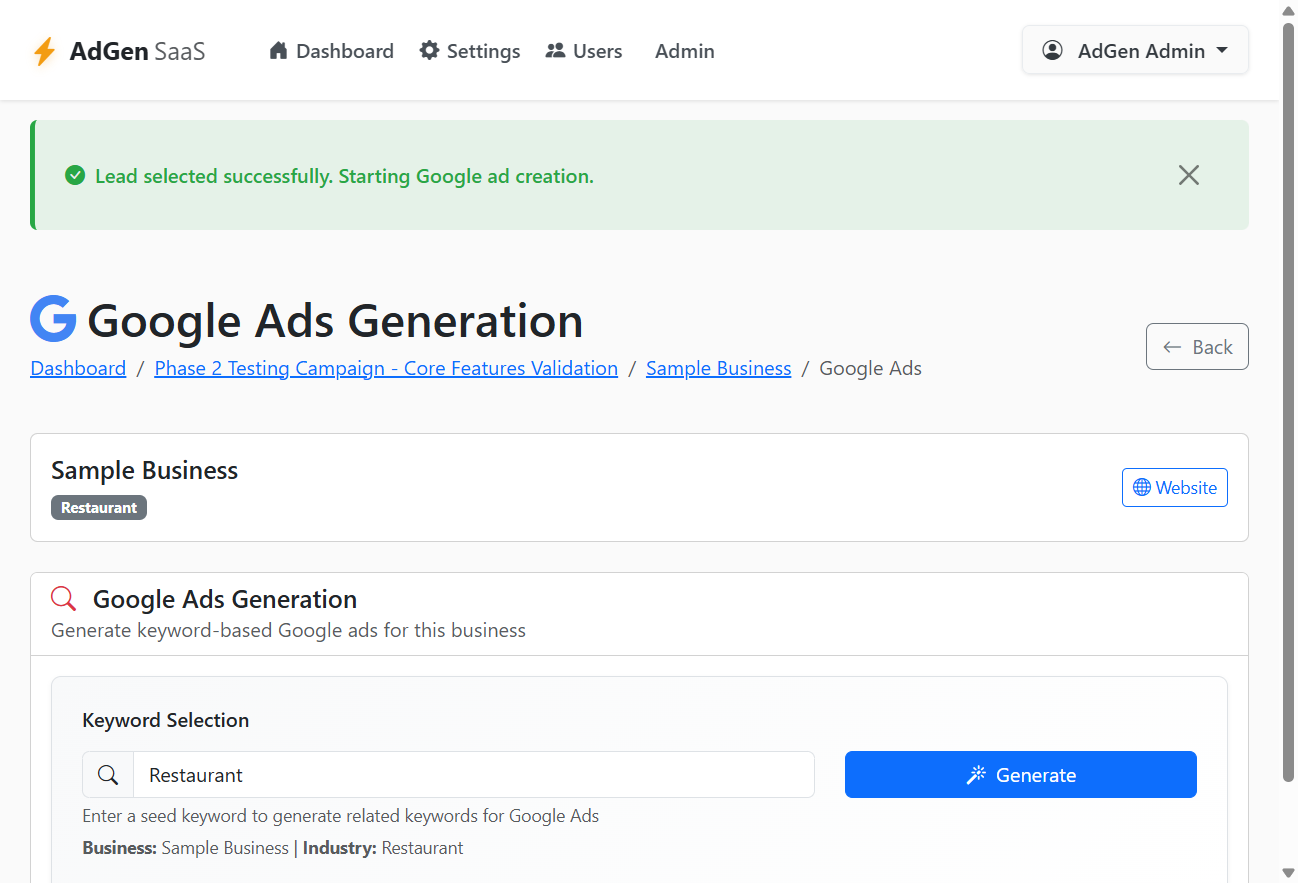
Task: Open the business Website button
Action: pos(1174,487)
